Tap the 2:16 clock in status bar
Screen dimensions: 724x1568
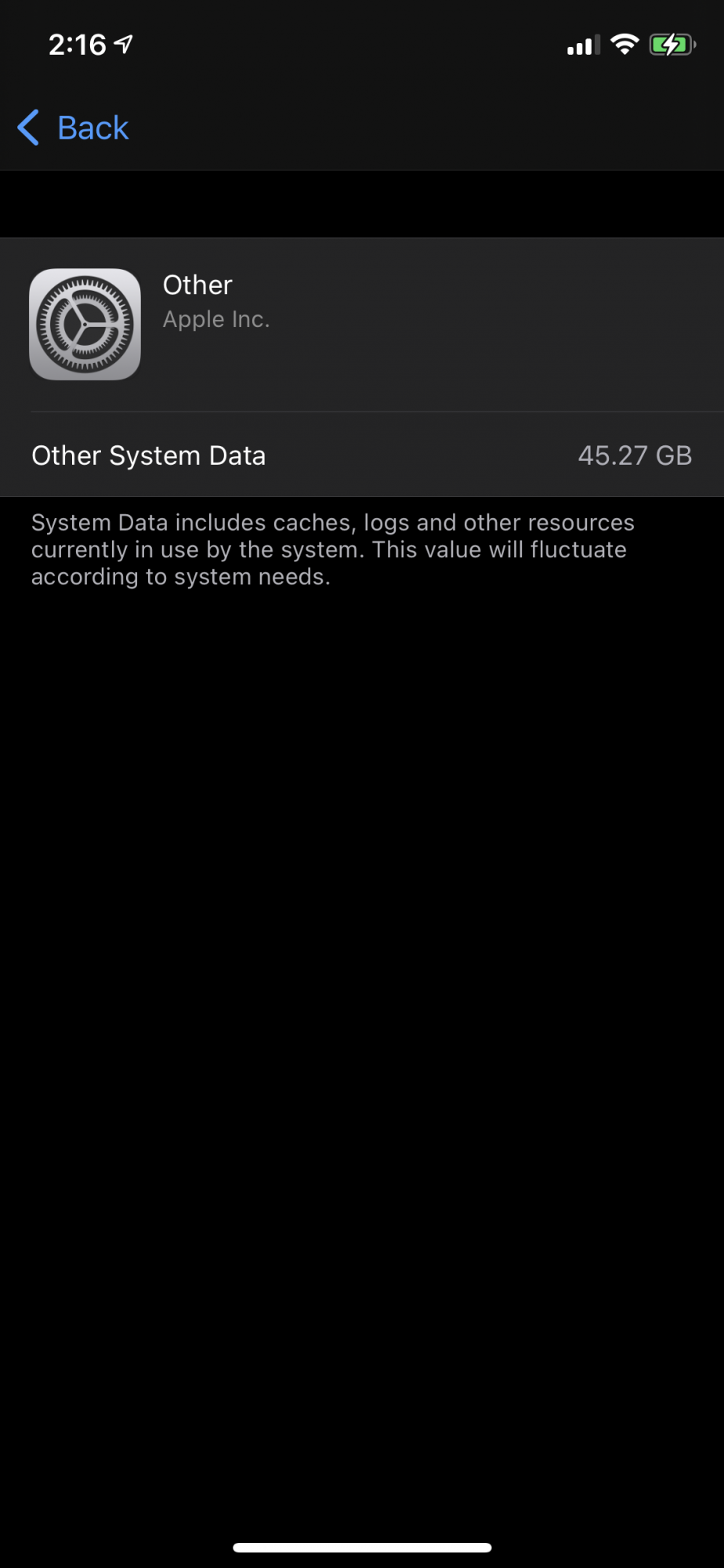tap(77, 45)
